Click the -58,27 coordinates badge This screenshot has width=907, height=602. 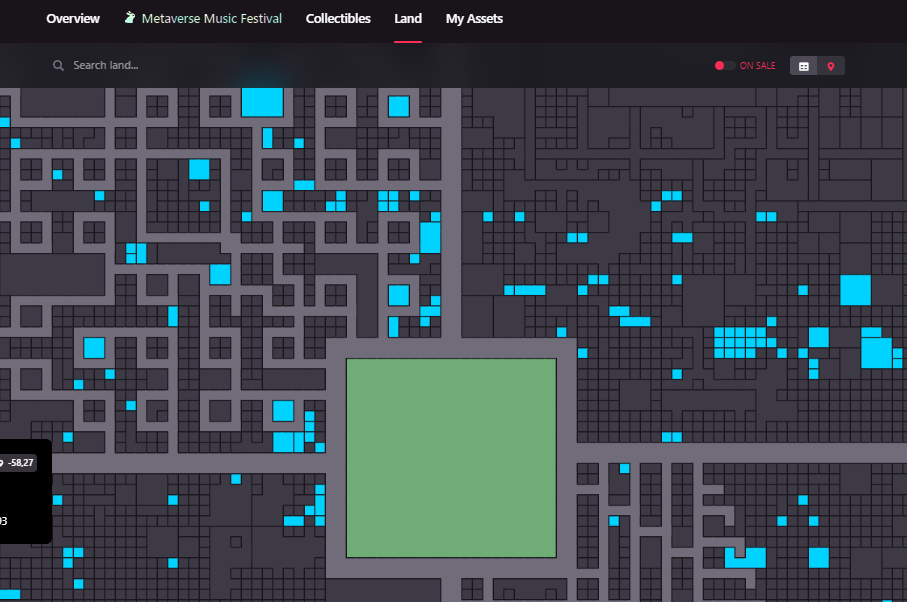click(x=20, y=462)
